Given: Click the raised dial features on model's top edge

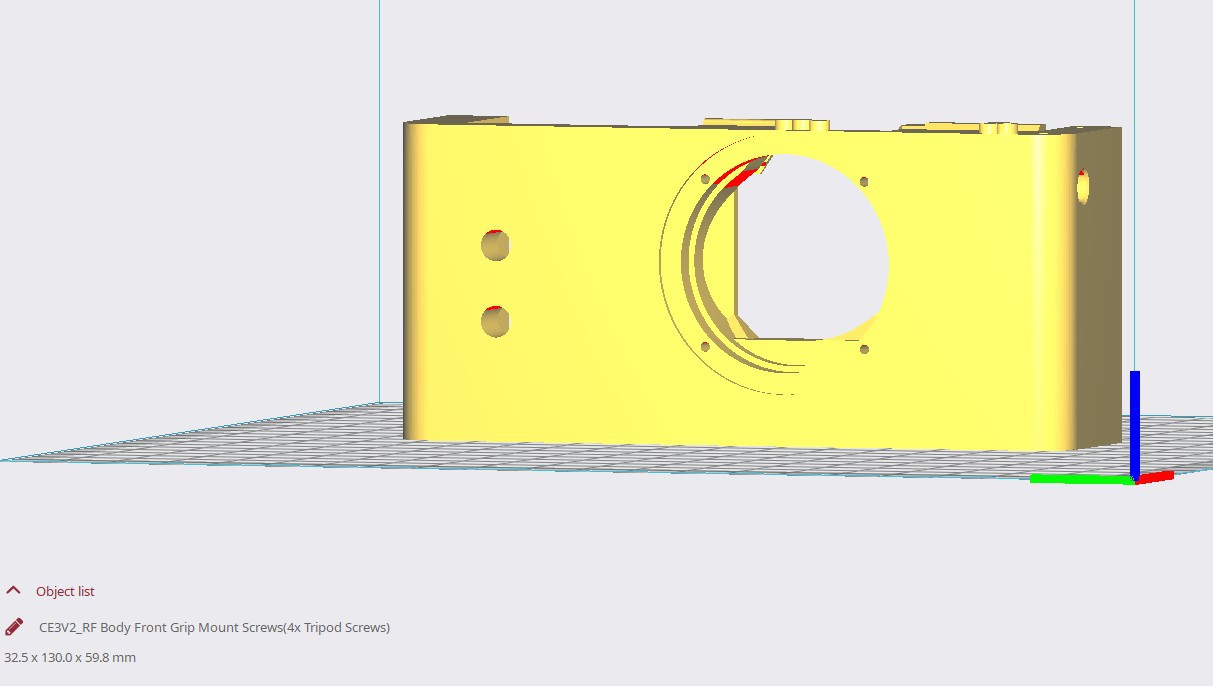Looking at the screenshot, I should tap(800, 125).
